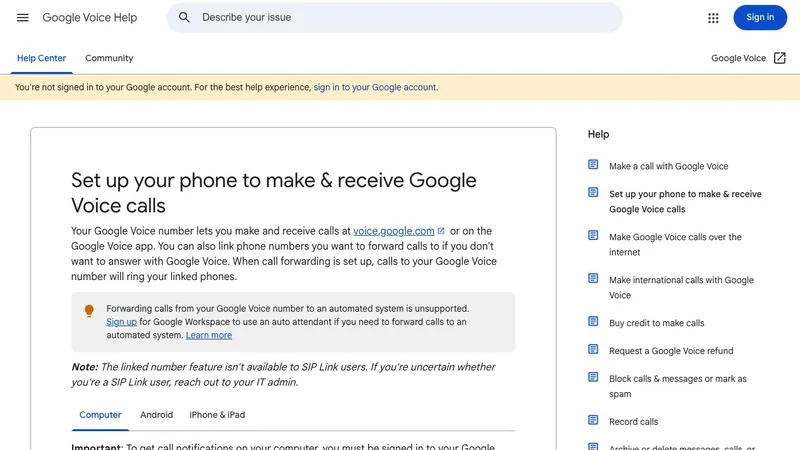This screenshot has height=450, width=800.
Task: Click sign in to your Google account link
Action: tap(376, 87)
